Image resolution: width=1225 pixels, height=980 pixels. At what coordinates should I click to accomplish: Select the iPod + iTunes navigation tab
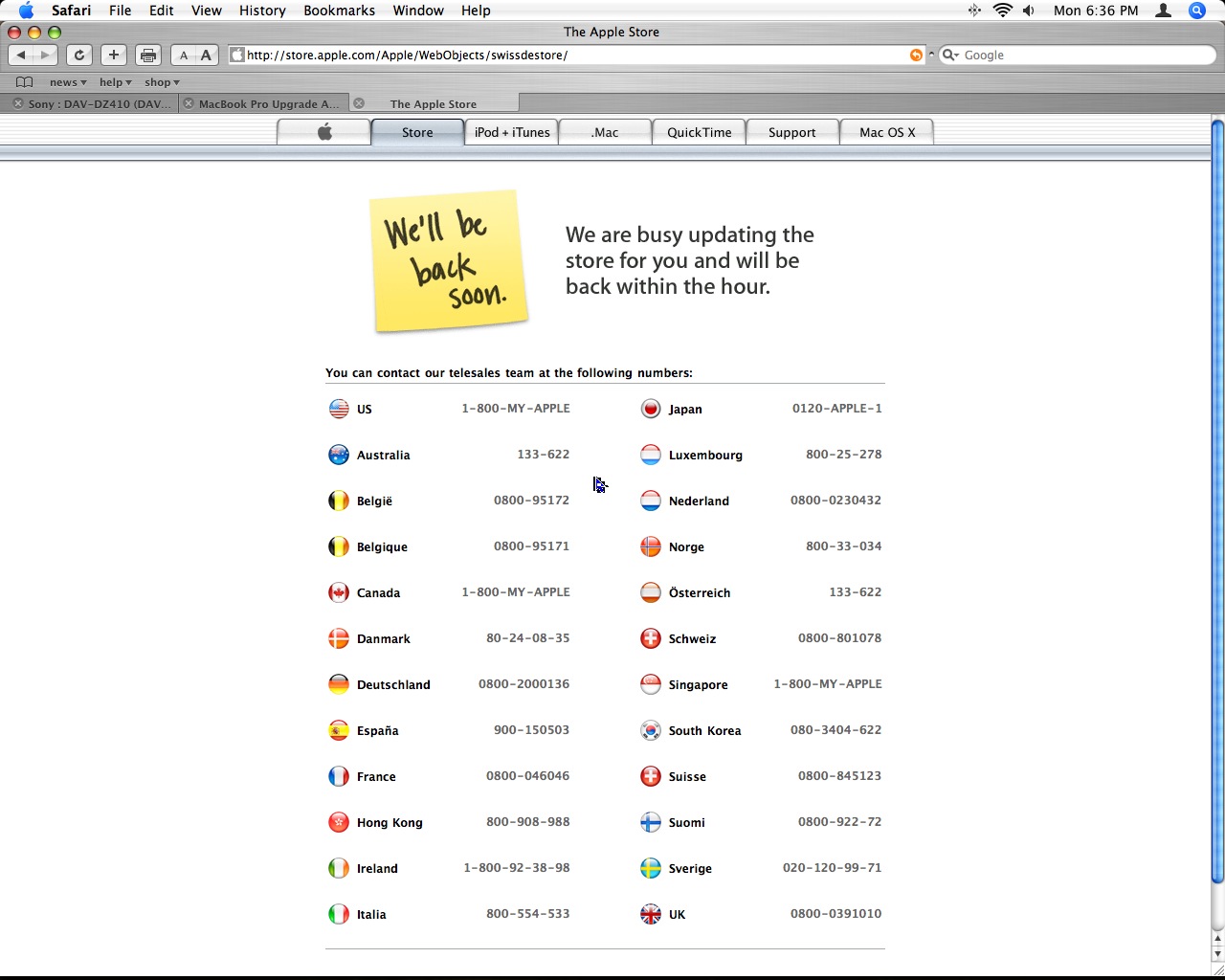point(512,132)
